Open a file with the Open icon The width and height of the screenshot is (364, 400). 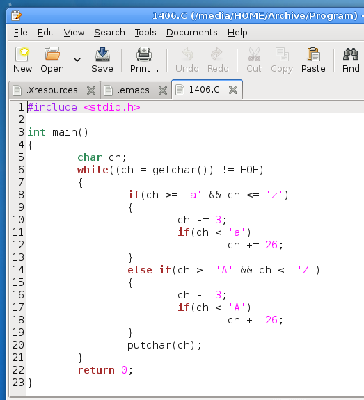[x=52, y=54]
